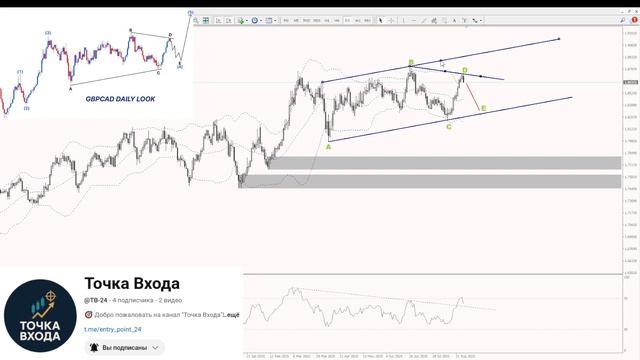Screen dimensions: 640x360
Task: Click the 'Вы подписаны' subscription button
Action: point(124,348)
